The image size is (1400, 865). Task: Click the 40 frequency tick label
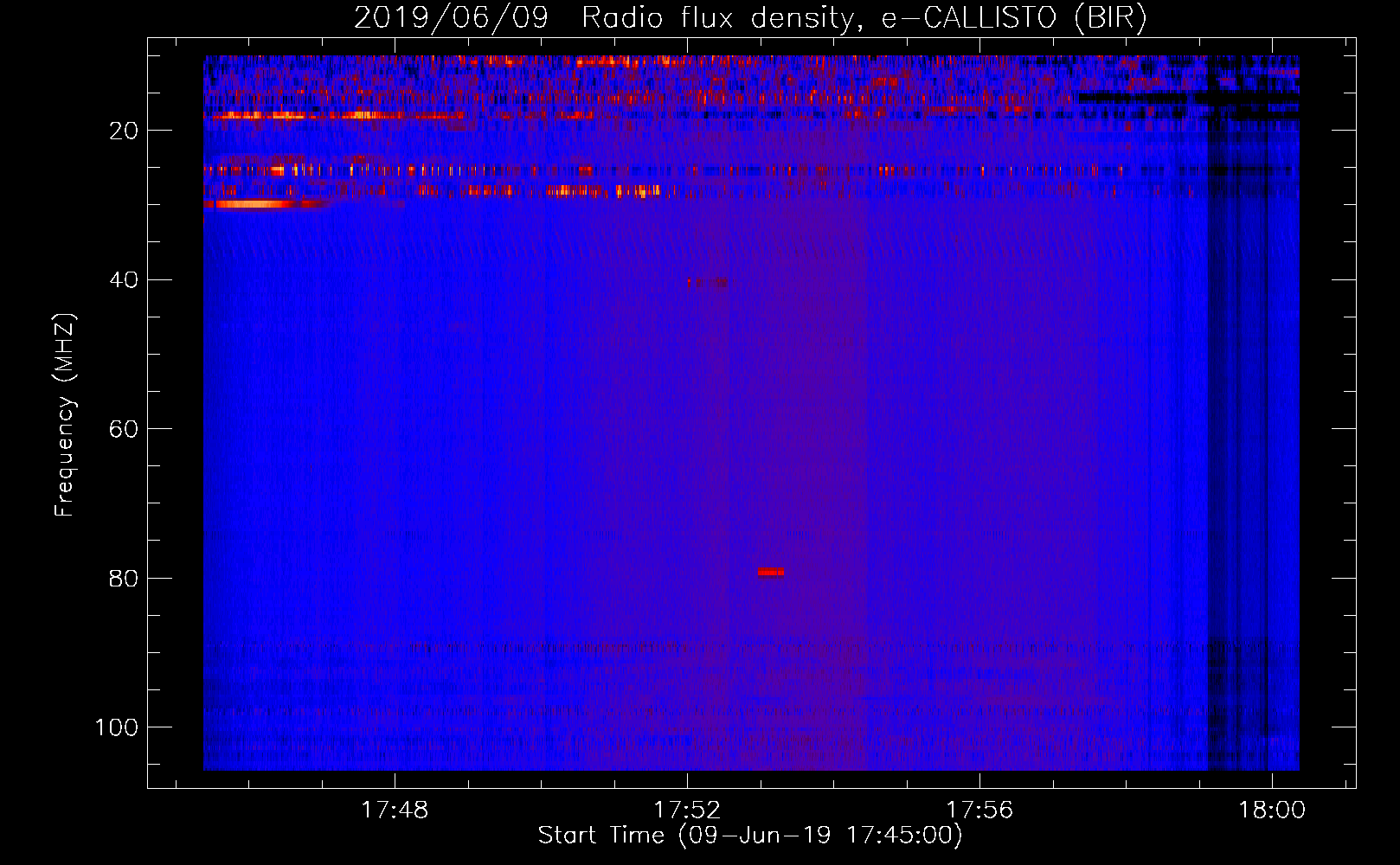coord(124,280)
